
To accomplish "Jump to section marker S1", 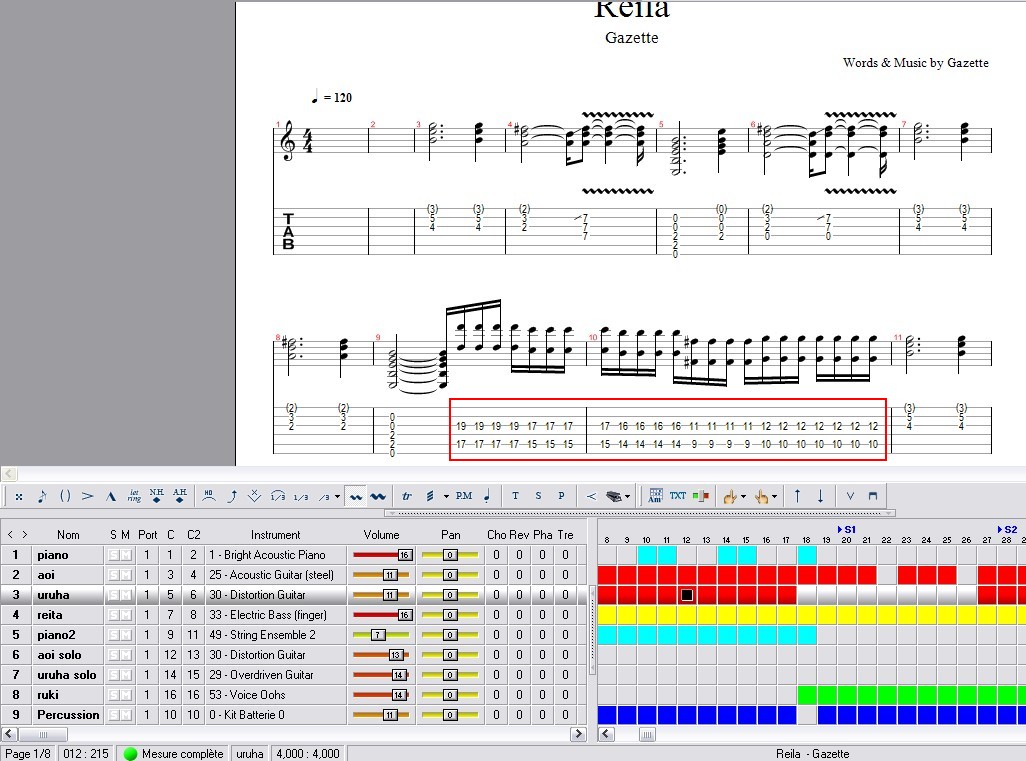I will [x=847, y=529].
